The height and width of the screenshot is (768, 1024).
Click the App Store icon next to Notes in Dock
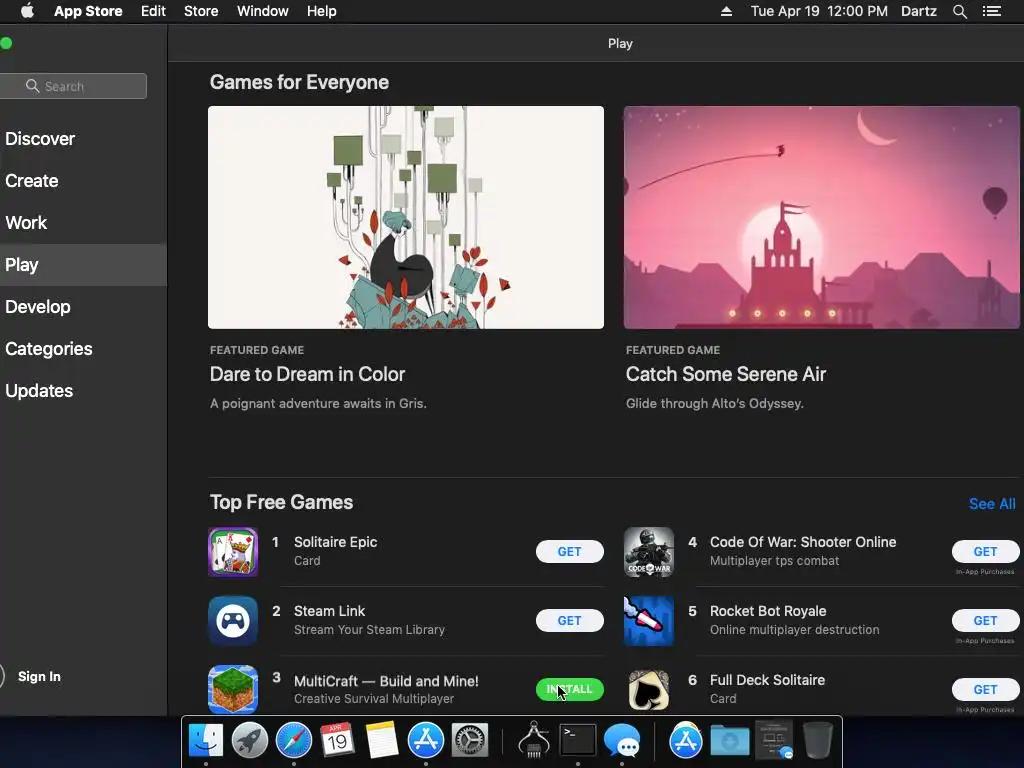coord(426,741)
